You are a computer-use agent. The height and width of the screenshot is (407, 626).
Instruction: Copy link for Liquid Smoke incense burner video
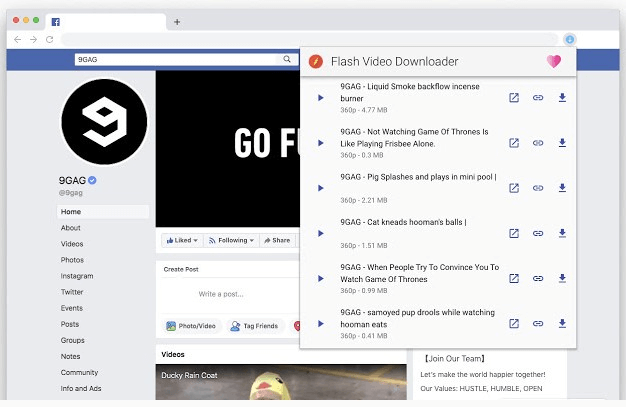coord(538,97)
